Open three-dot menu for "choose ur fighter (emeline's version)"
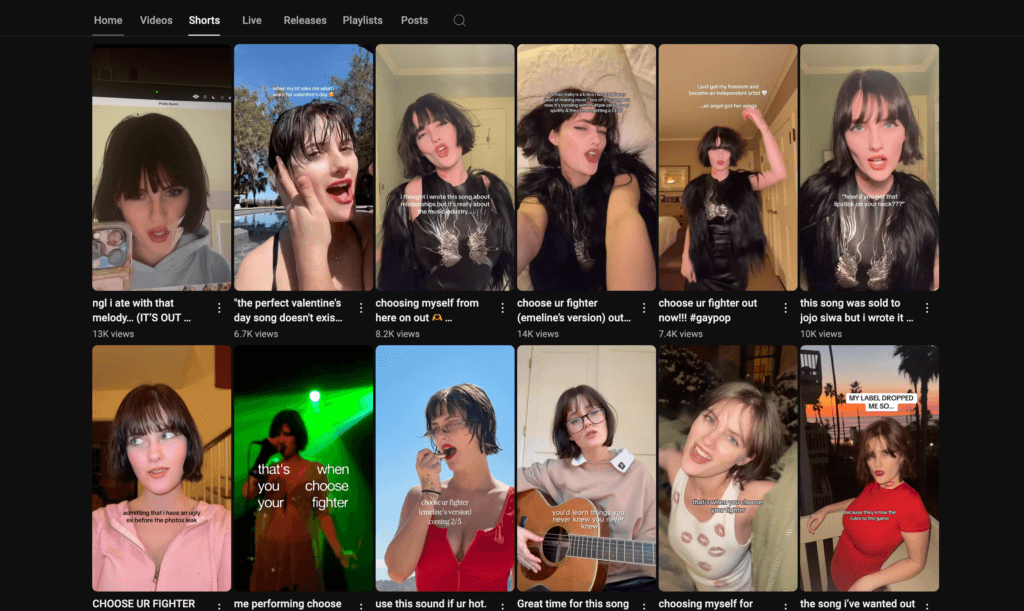 coord(643,309)
